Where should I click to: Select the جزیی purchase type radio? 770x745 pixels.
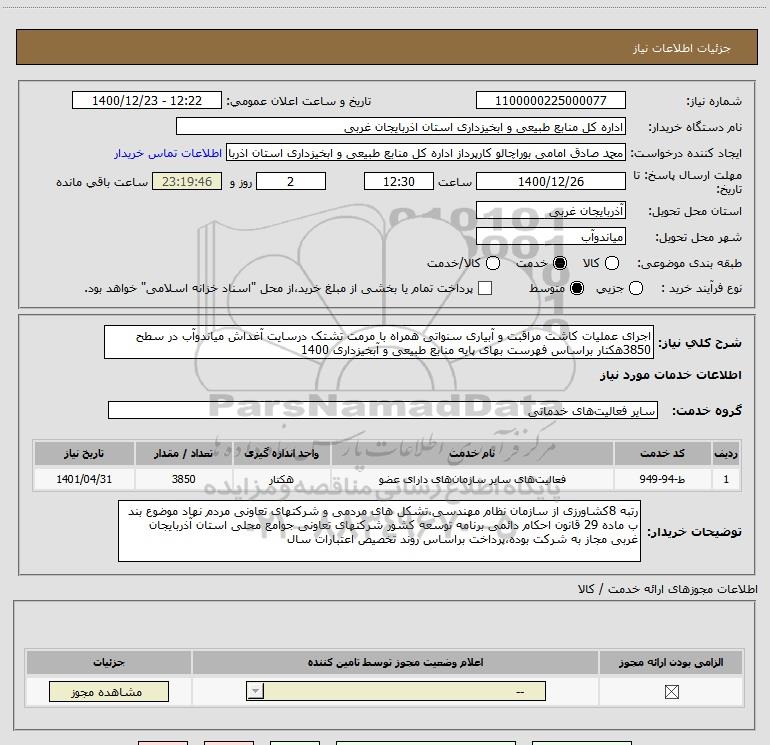click(x=635, y=288)
